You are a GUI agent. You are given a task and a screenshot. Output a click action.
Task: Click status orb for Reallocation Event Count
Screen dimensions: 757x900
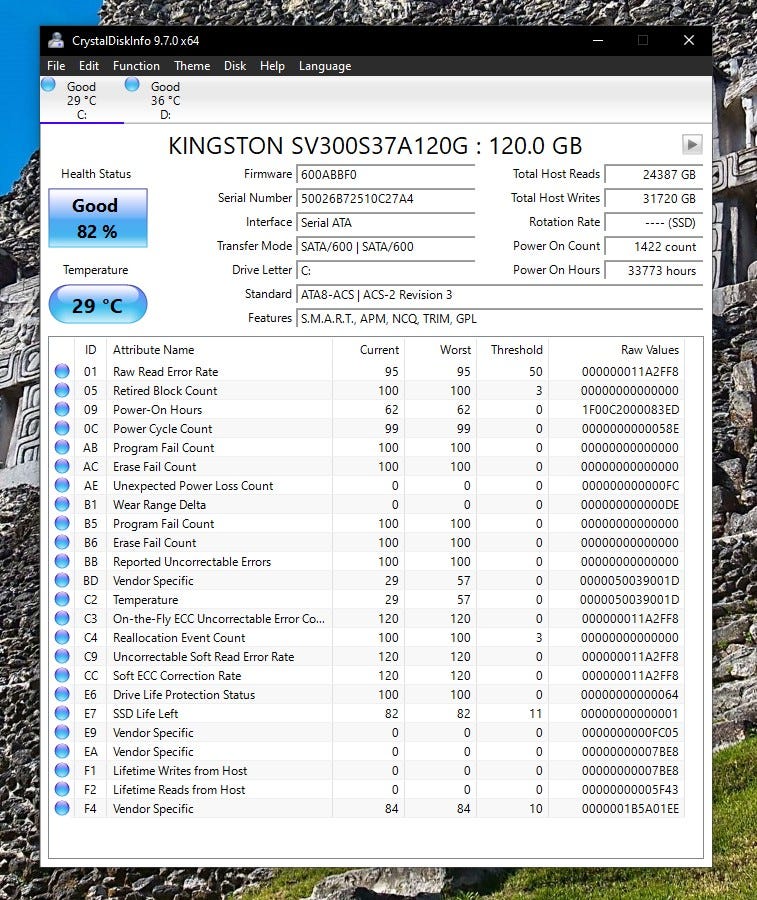[x=62, y=637]
